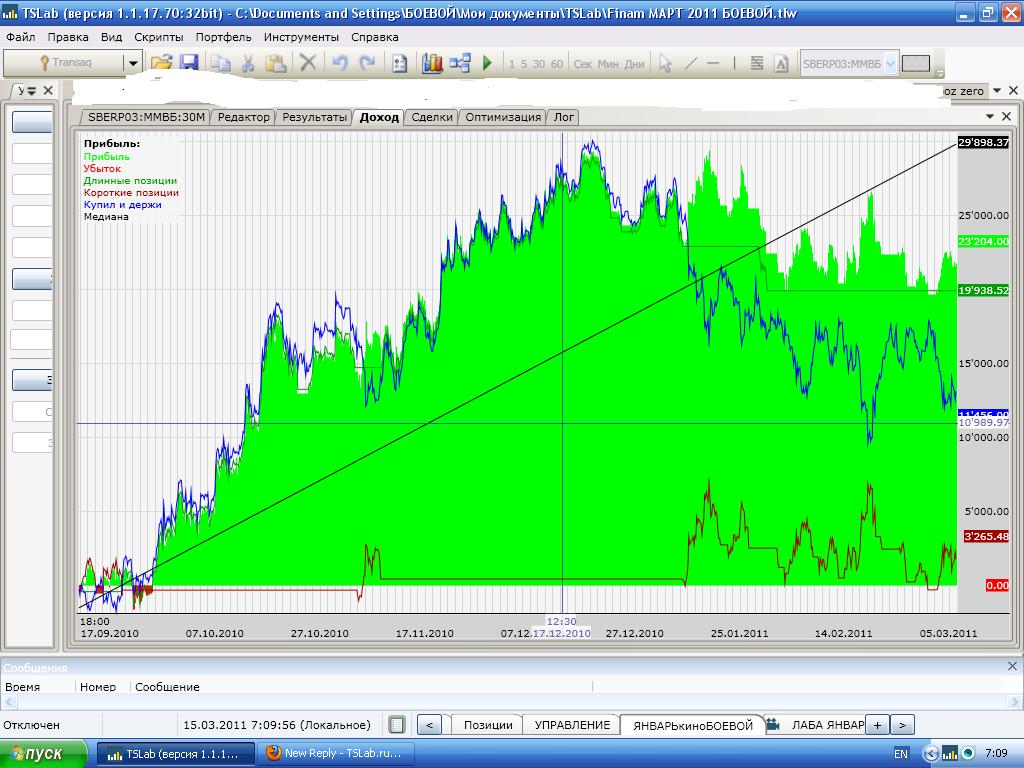The height and width of the screenshot is (768, 1024).
Task: Open the chart panel tab list arrow
Action: pos(991,117)
